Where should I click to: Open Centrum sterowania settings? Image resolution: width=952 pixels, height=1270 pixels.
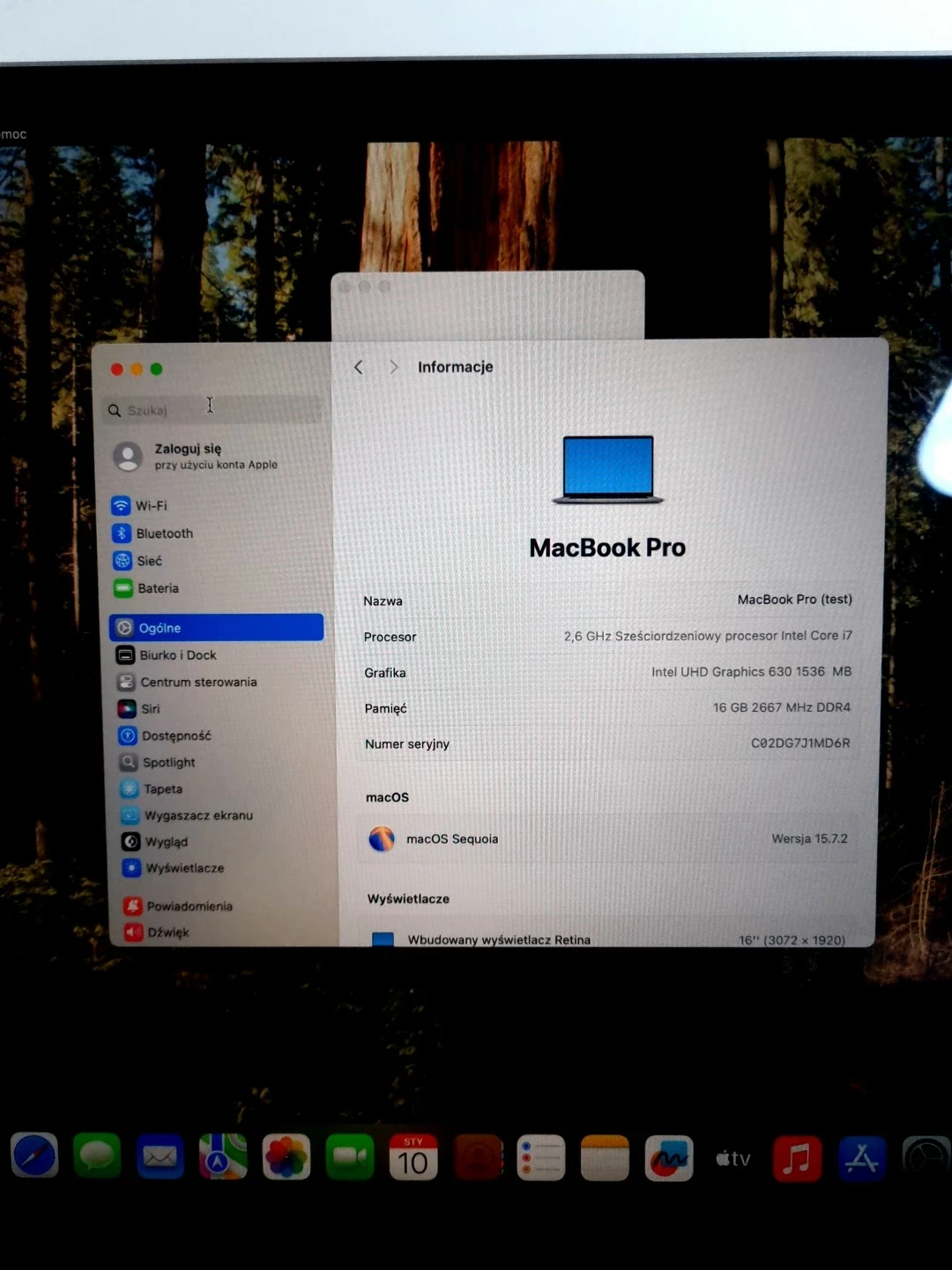(199, 682)
